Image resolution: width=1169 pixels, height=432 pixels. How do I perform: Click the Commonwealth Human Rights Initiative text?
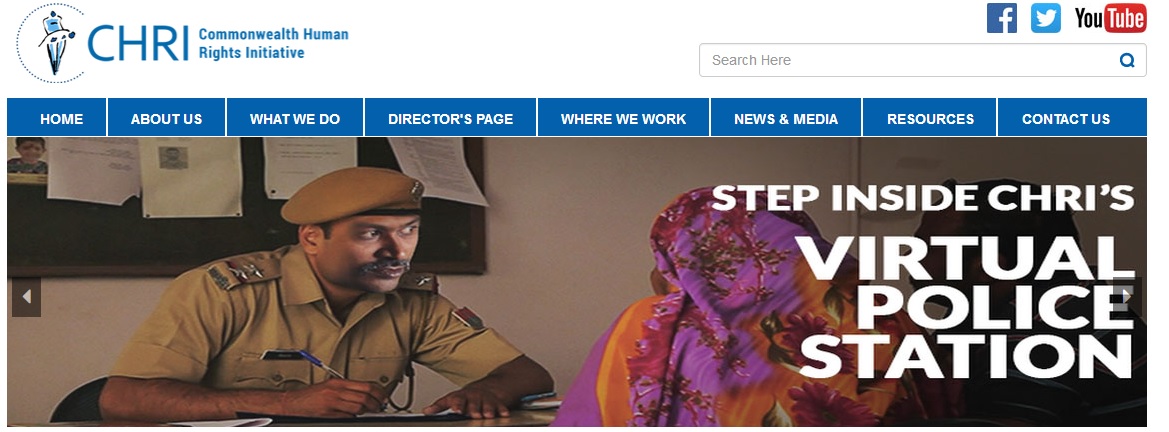point(273,43)
